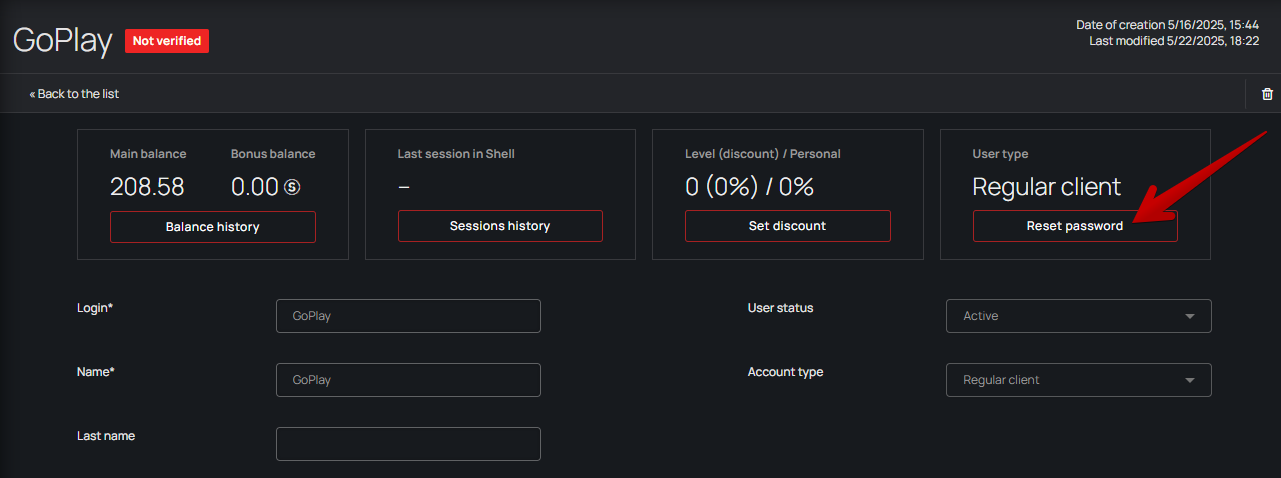This screenshot has height=478, width=1281.
Task: Go back to the list
Action: pyautogui.click(x=74, y=94)
